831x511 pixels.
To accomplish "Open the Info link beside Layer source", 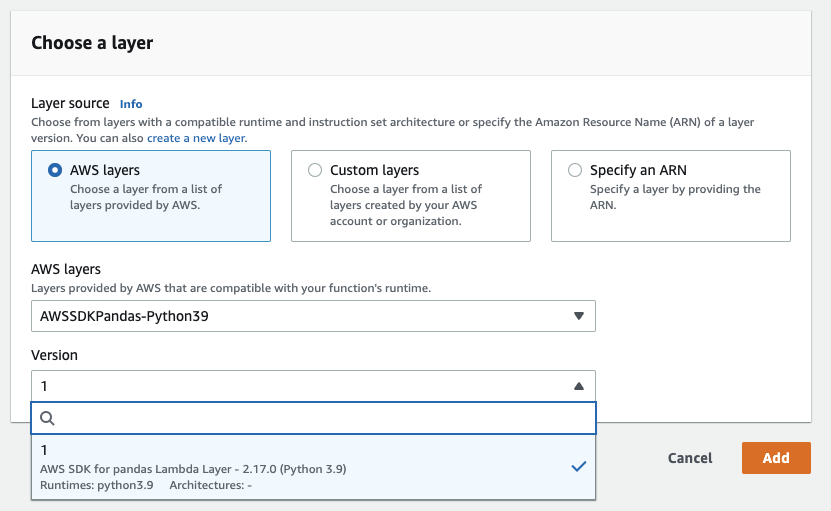I will tap(131, 104).
